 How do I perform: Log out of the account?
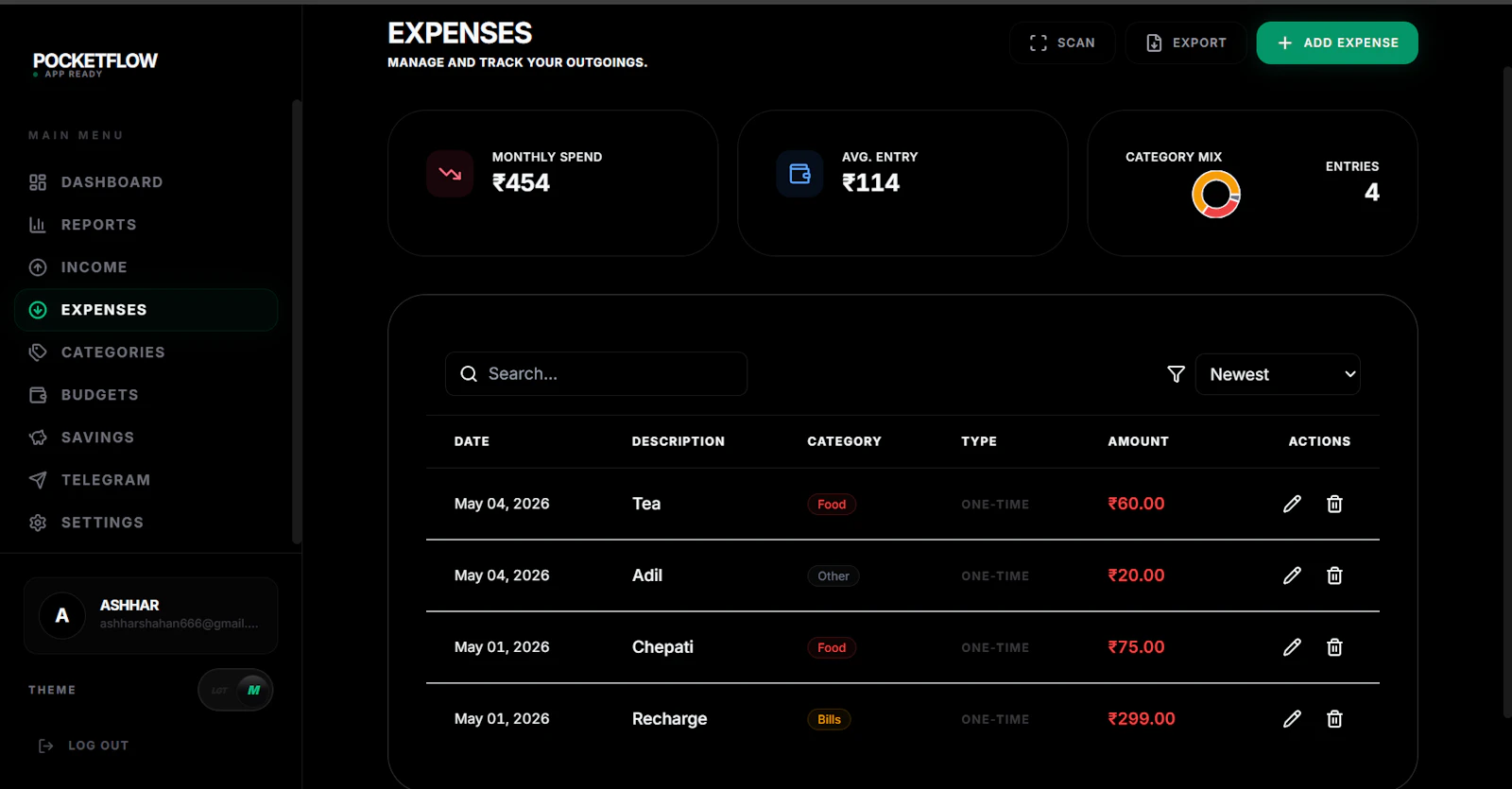coord(83,746)
